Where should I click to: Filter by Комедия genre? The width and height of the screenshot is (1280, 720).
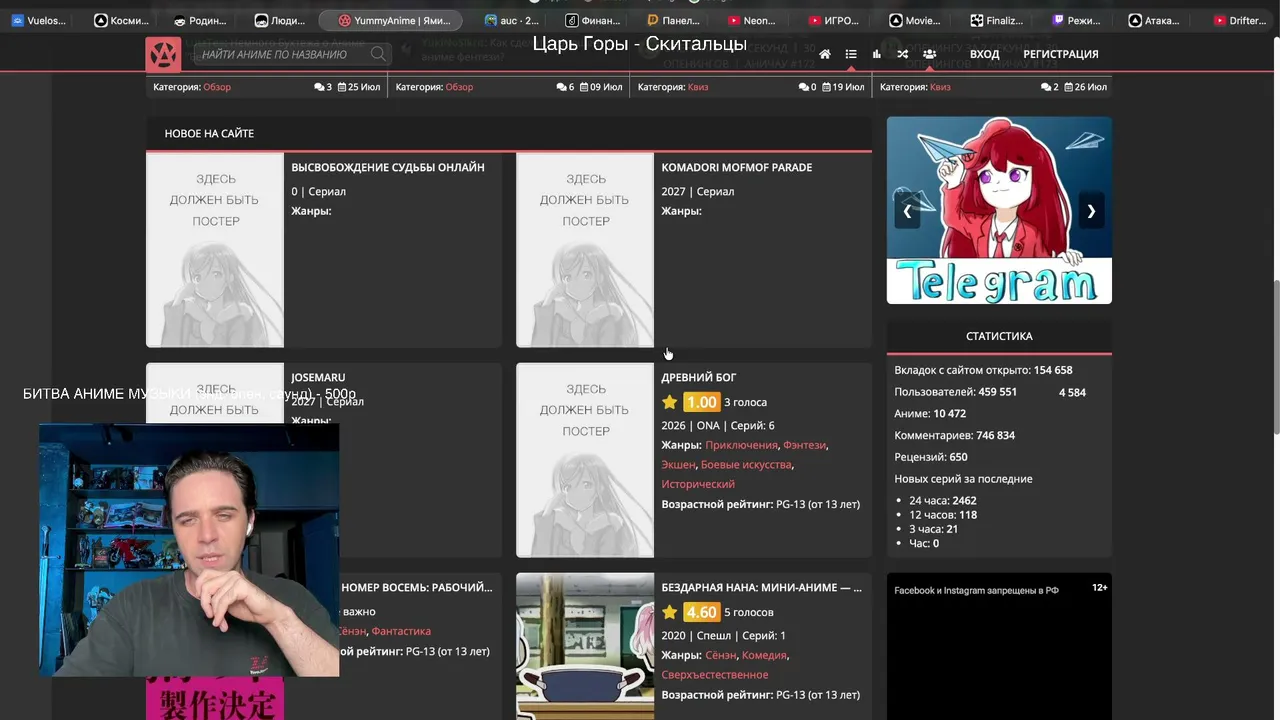764,655
